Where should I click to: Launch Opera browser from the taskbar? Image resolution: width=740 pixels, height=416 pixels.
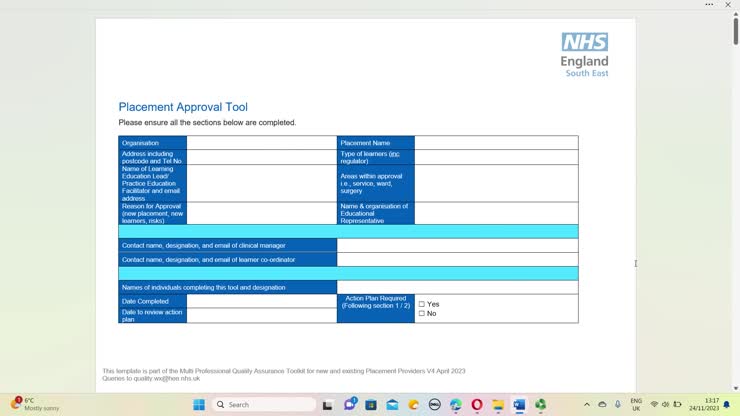coord(477,405)
